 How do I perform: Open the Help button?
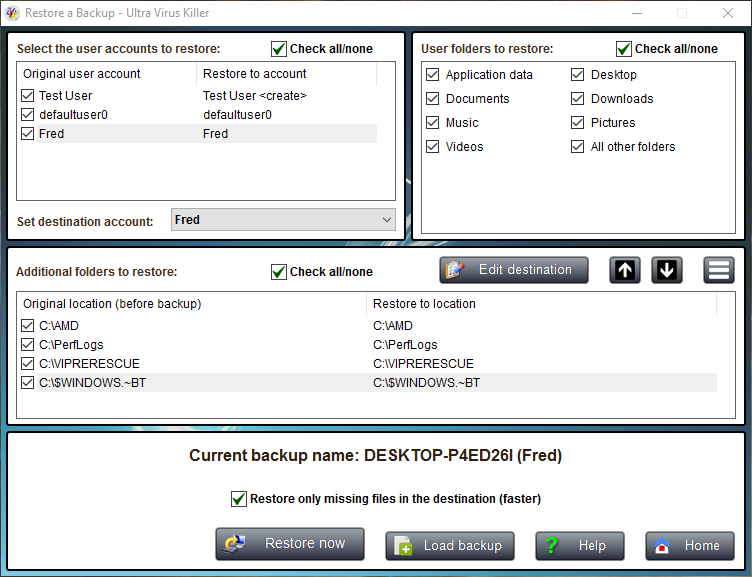(x=580, y=546)
